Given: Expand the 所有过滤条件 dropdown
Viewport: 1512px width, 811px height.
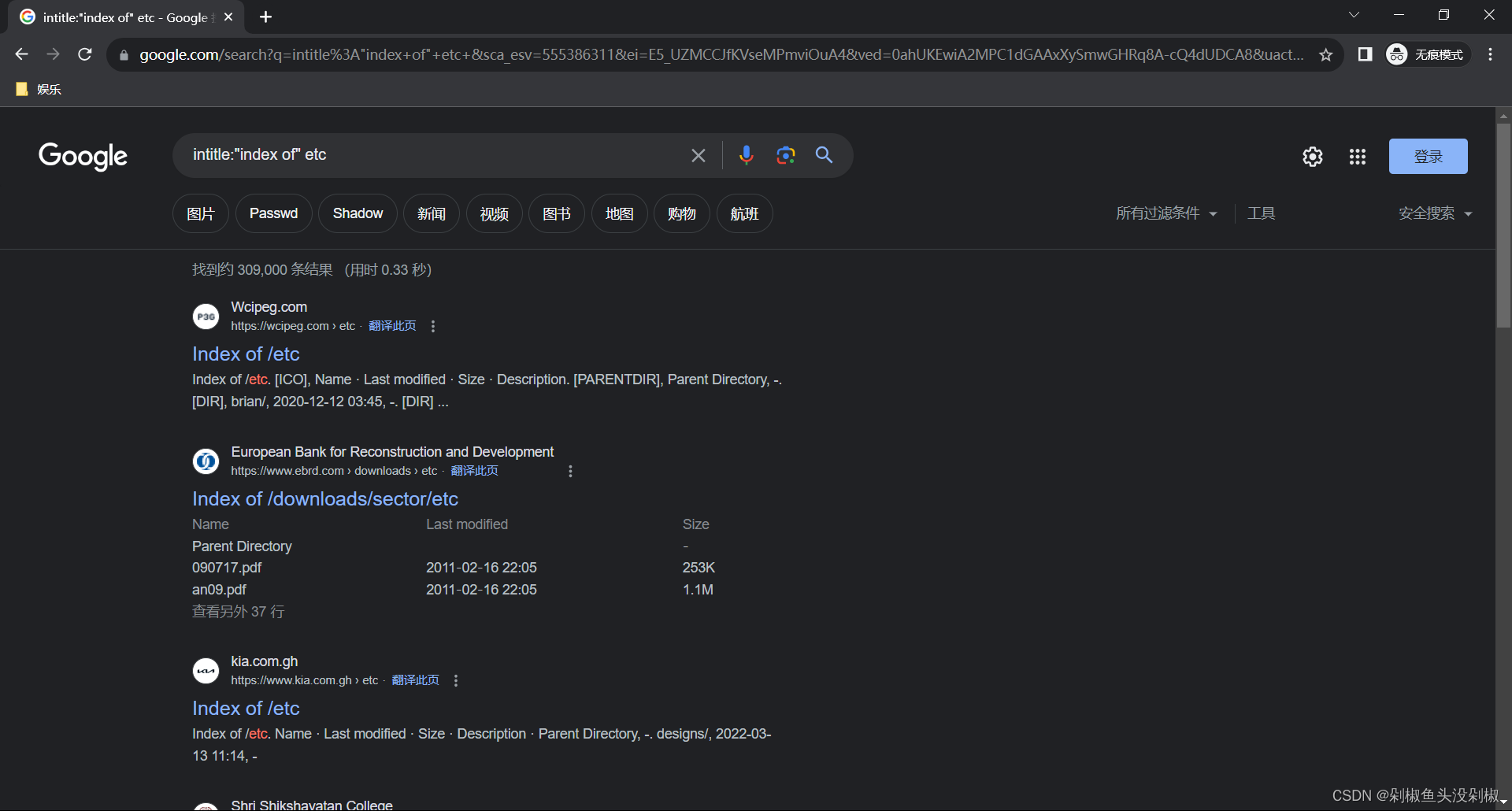Looking at the screenshot, I should click(x=1166, y=213).
